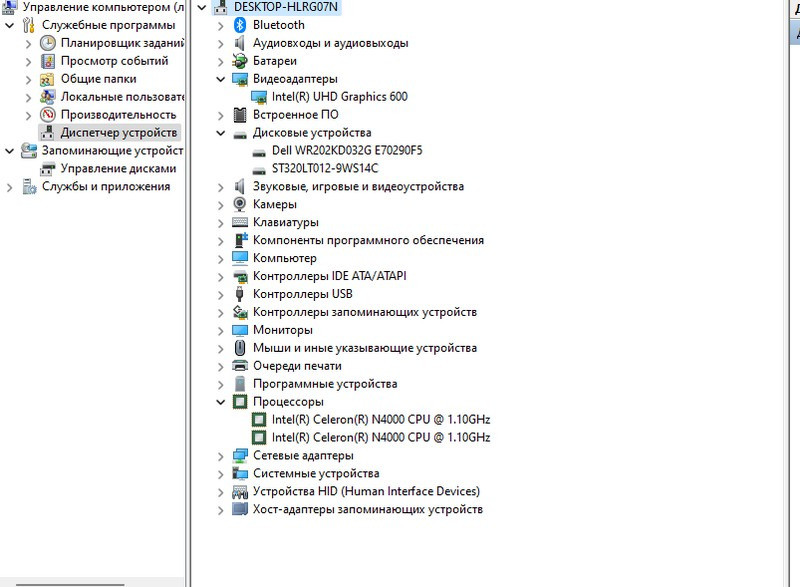
Task: Click the Dell WR202KD032G disk icon
Action: tap(259, 151)
